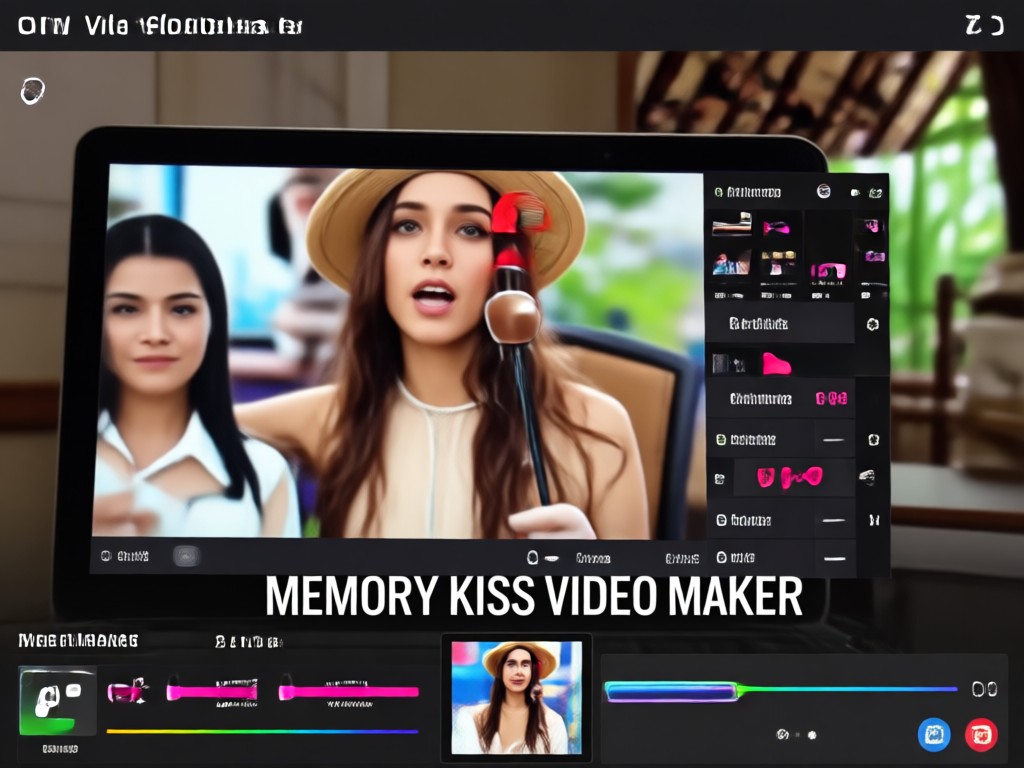This screenshot has width=1024, height=768.
Task: Click the rightmost icon in the side panel header
Action: pos(875,193)
